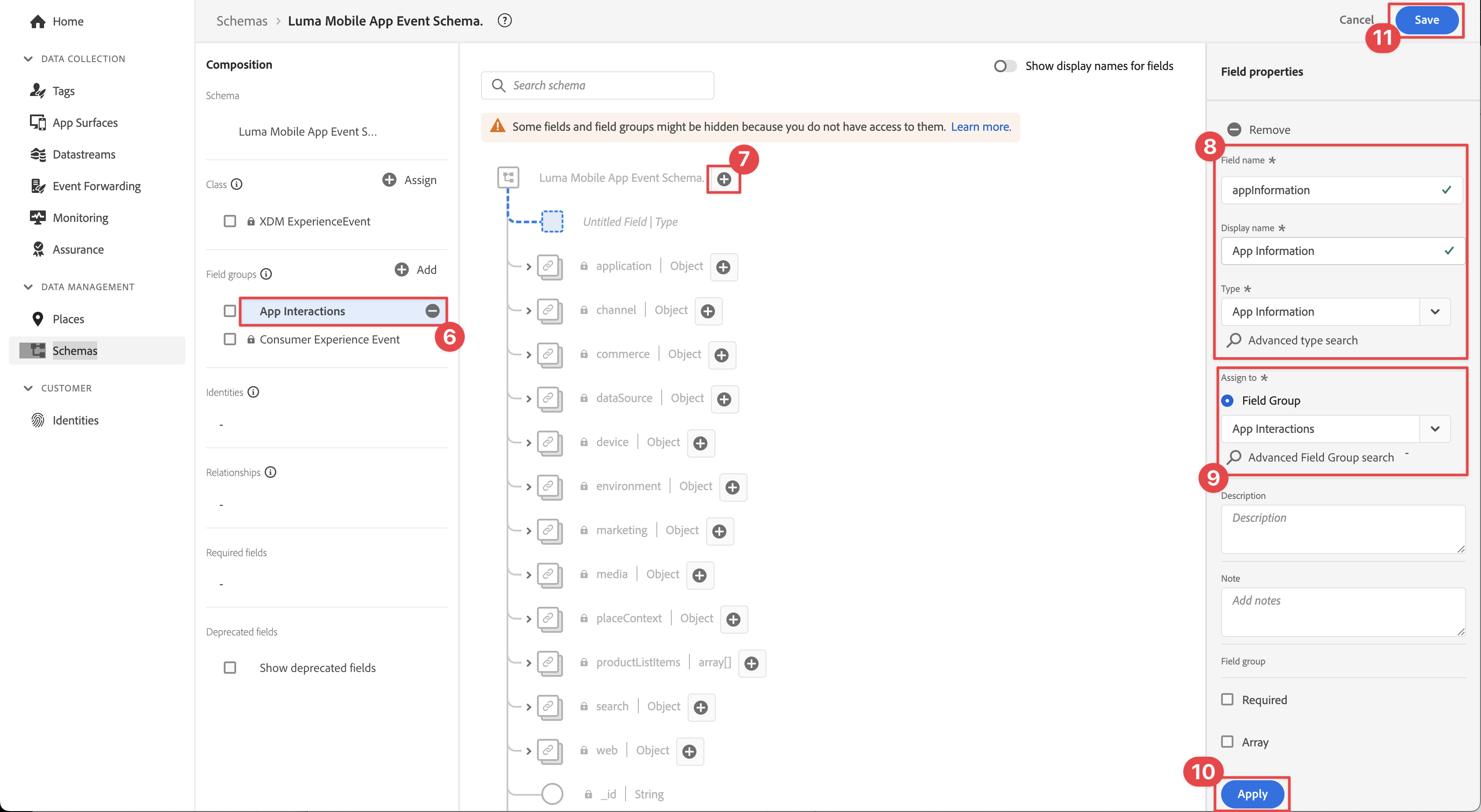Screen dimensions: 1481x812
Task: Open Datastreams in the sidebar
Action: pyautogui.click(x=84, y=154)
